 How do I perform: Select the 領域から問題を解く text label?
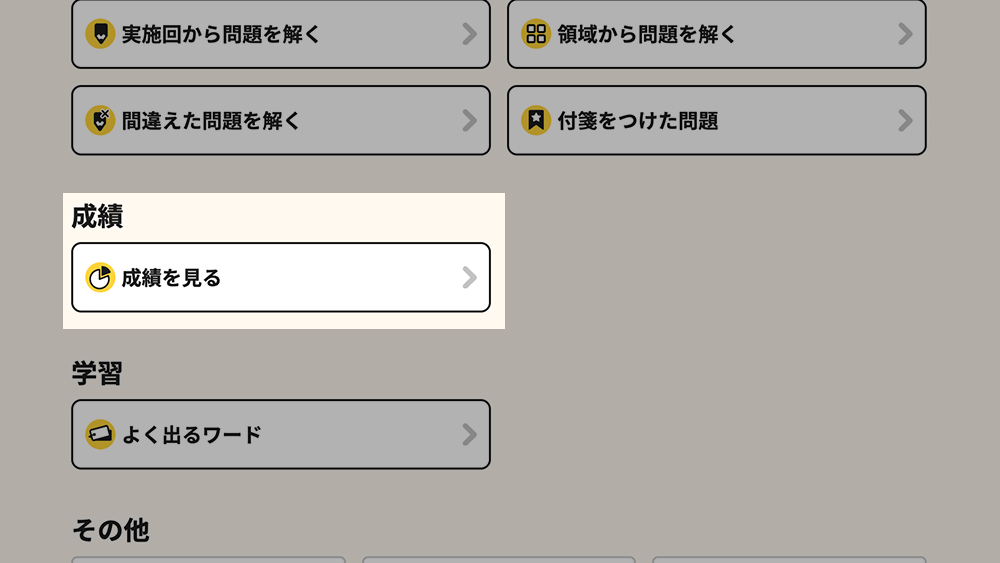click(647, 35)
